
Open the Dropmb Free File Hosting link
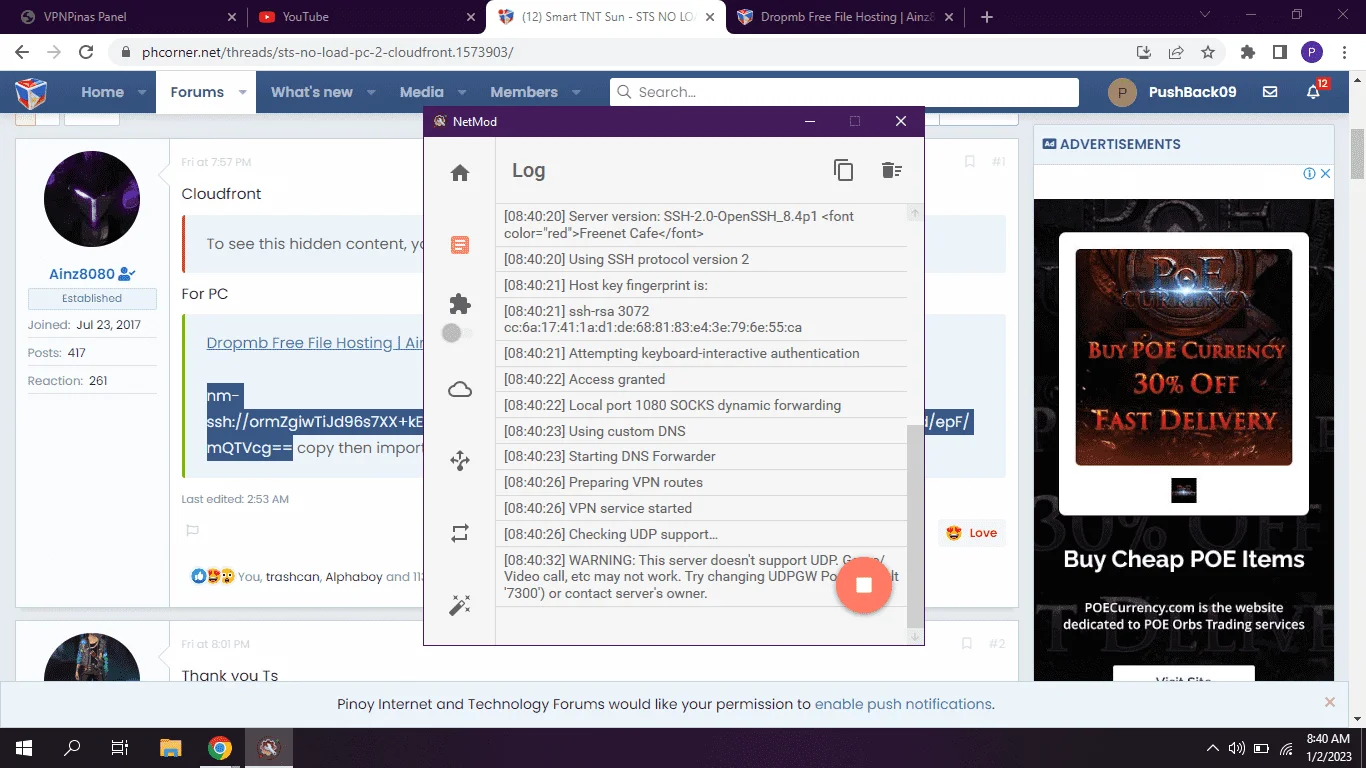[315, 343]
